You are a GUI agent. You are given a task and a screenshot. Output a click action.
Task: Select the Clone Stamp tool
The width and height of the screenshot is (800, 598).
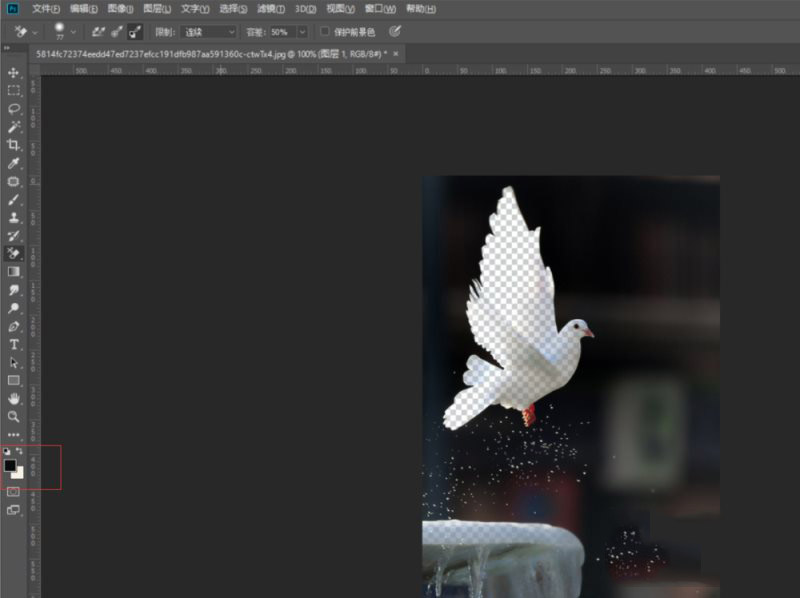click(14, 217)
